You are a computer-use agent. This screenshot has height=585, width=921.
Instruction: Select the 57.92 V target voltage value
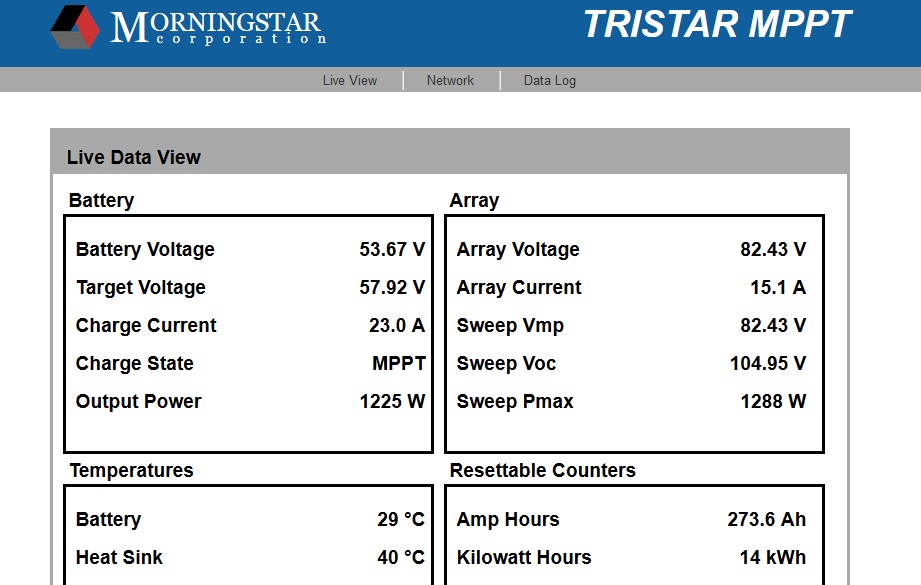392,287
